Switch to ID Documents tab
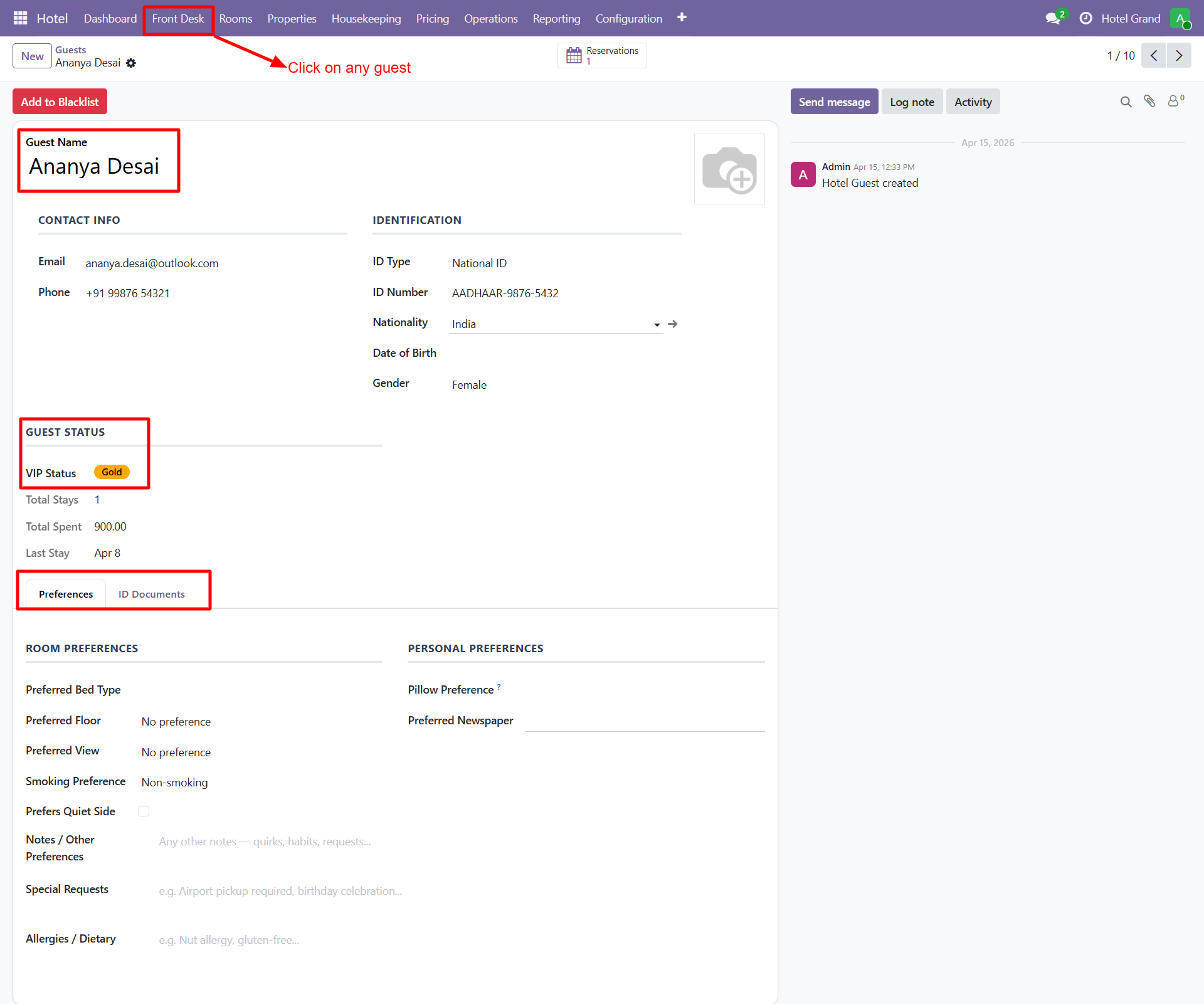Image resolution: width=1204 pixels, height=1004 pixels. coord(151,594)
